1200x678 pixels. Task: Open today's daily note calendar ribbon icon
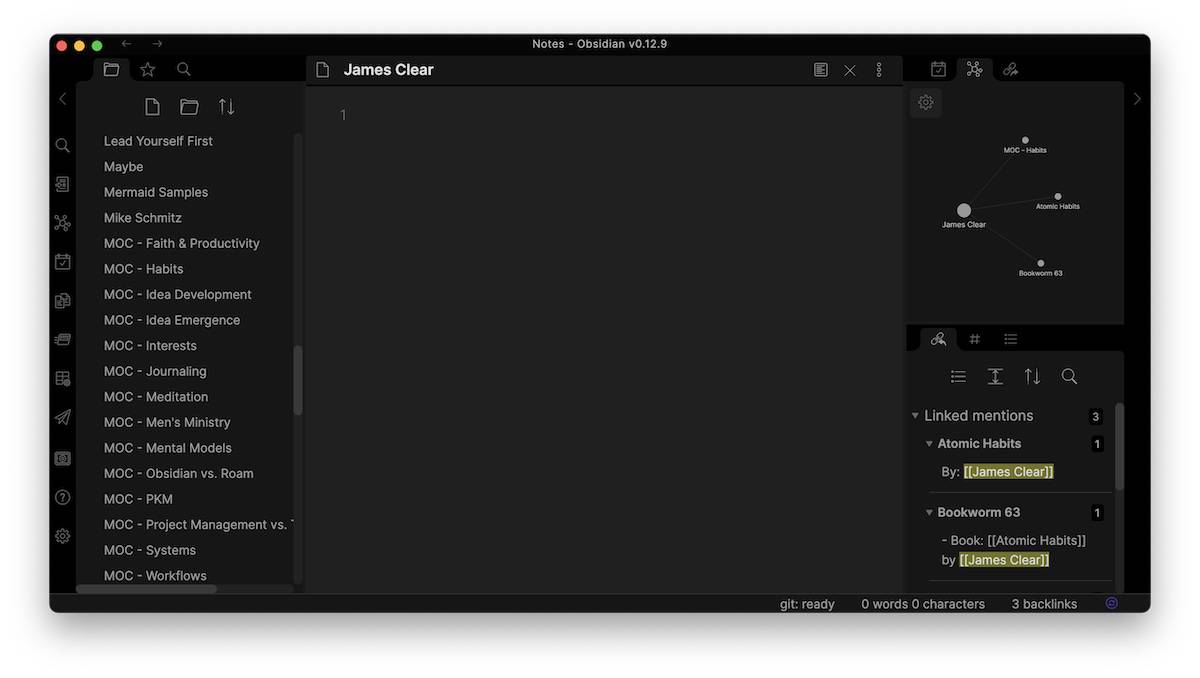[62, 261]
